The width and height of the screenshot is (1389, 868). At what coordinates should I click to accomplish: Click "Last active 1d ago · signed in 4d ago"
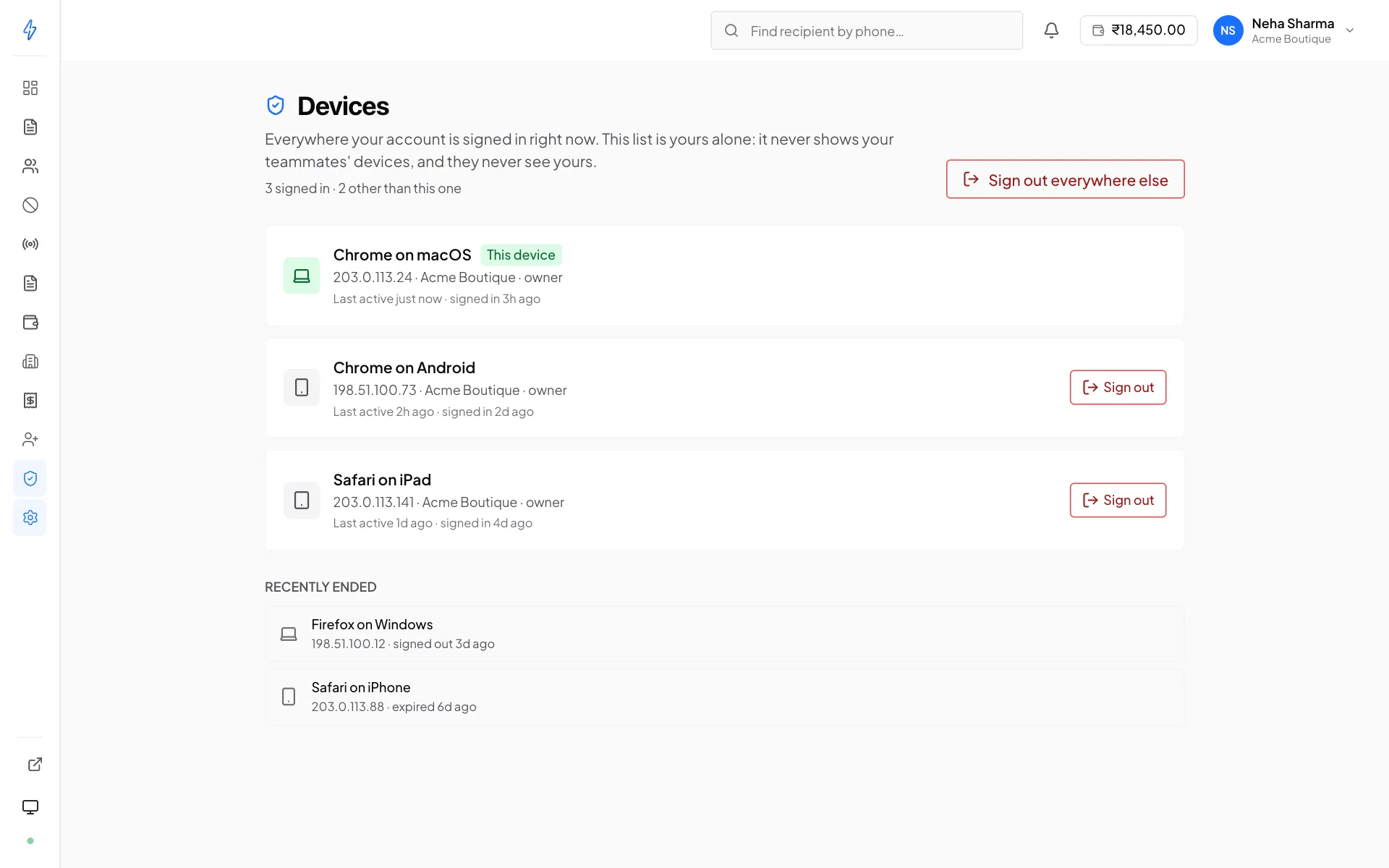[x=433, y=524]
